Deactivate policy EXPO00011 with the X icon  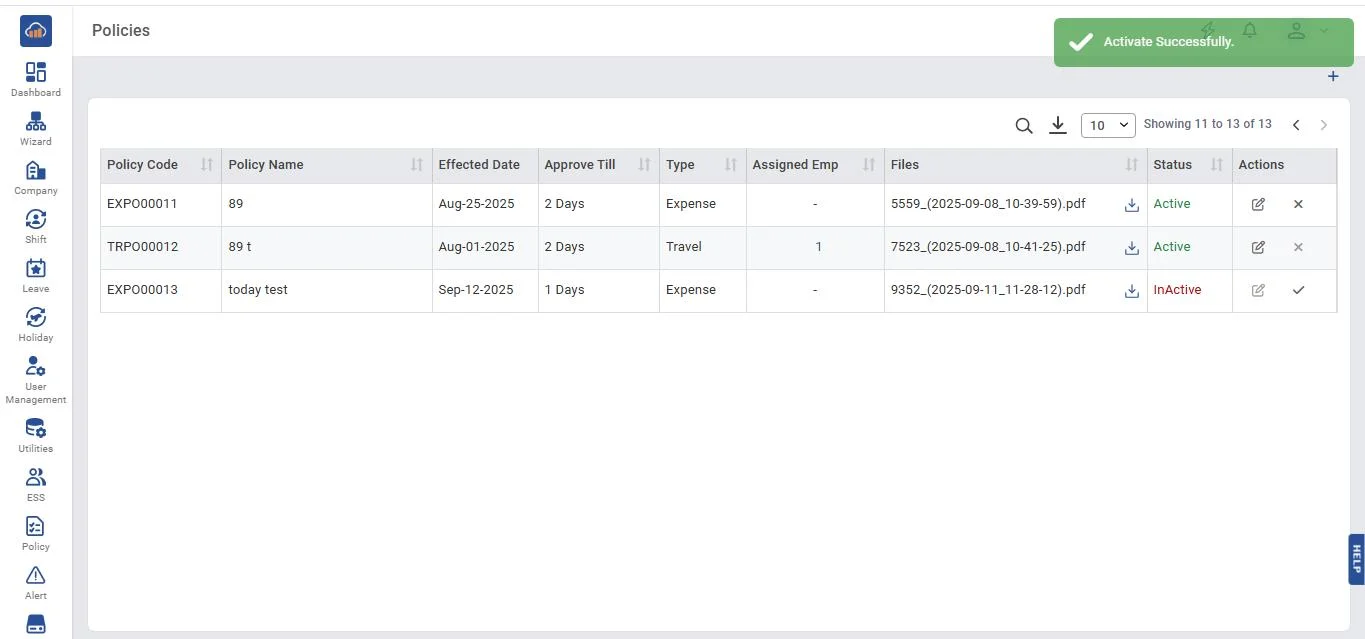click(1298, 204)
